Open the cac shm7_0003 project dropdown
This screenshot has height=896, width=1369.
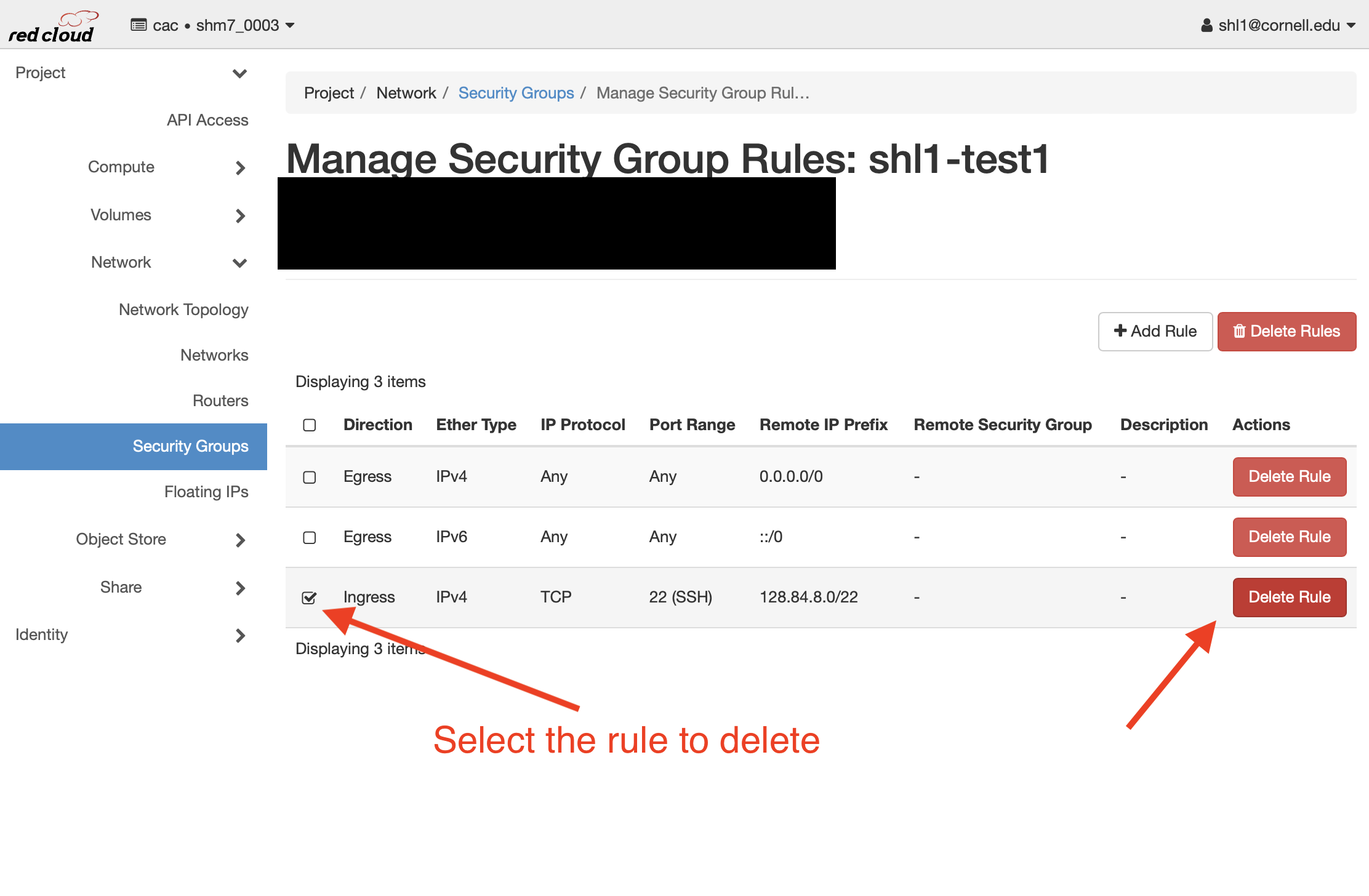[x=213, y=25]
